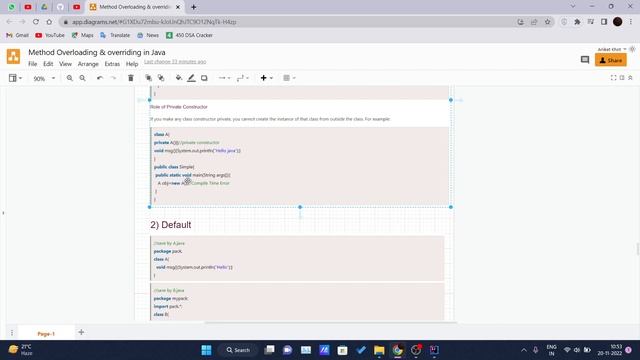Open the 450 DSA Cracker bookmark
Image resolution: width=640 pixels, height=360 pixels.
pyautogui.click(x=189, y=36)
